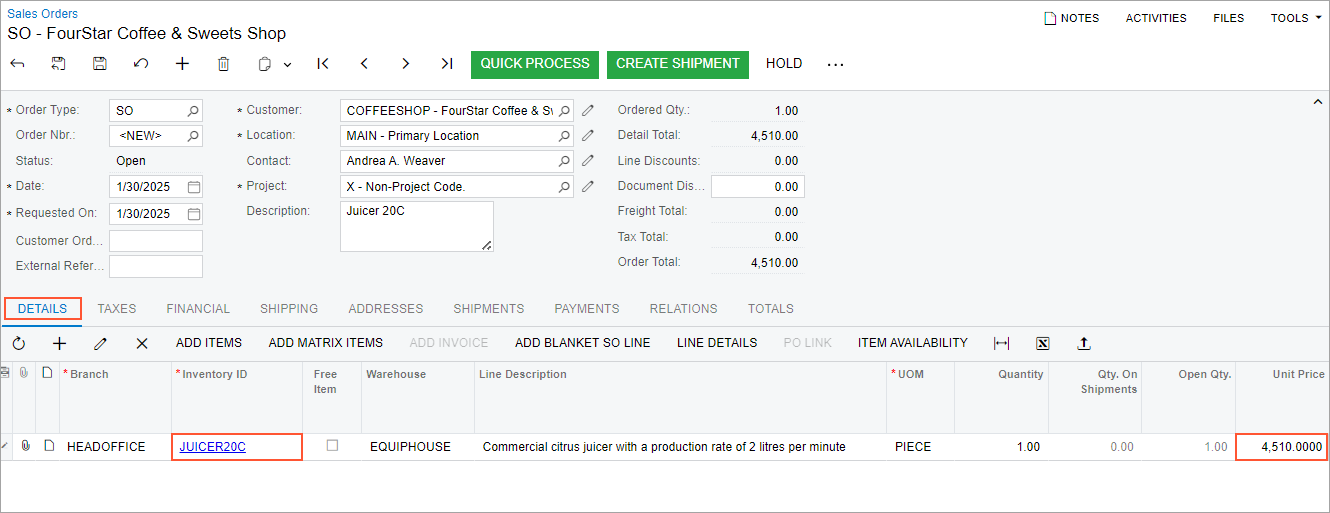
Task: Open the JUICER20C inventory link
Action: pyautogui.click(x=212, y=447)
